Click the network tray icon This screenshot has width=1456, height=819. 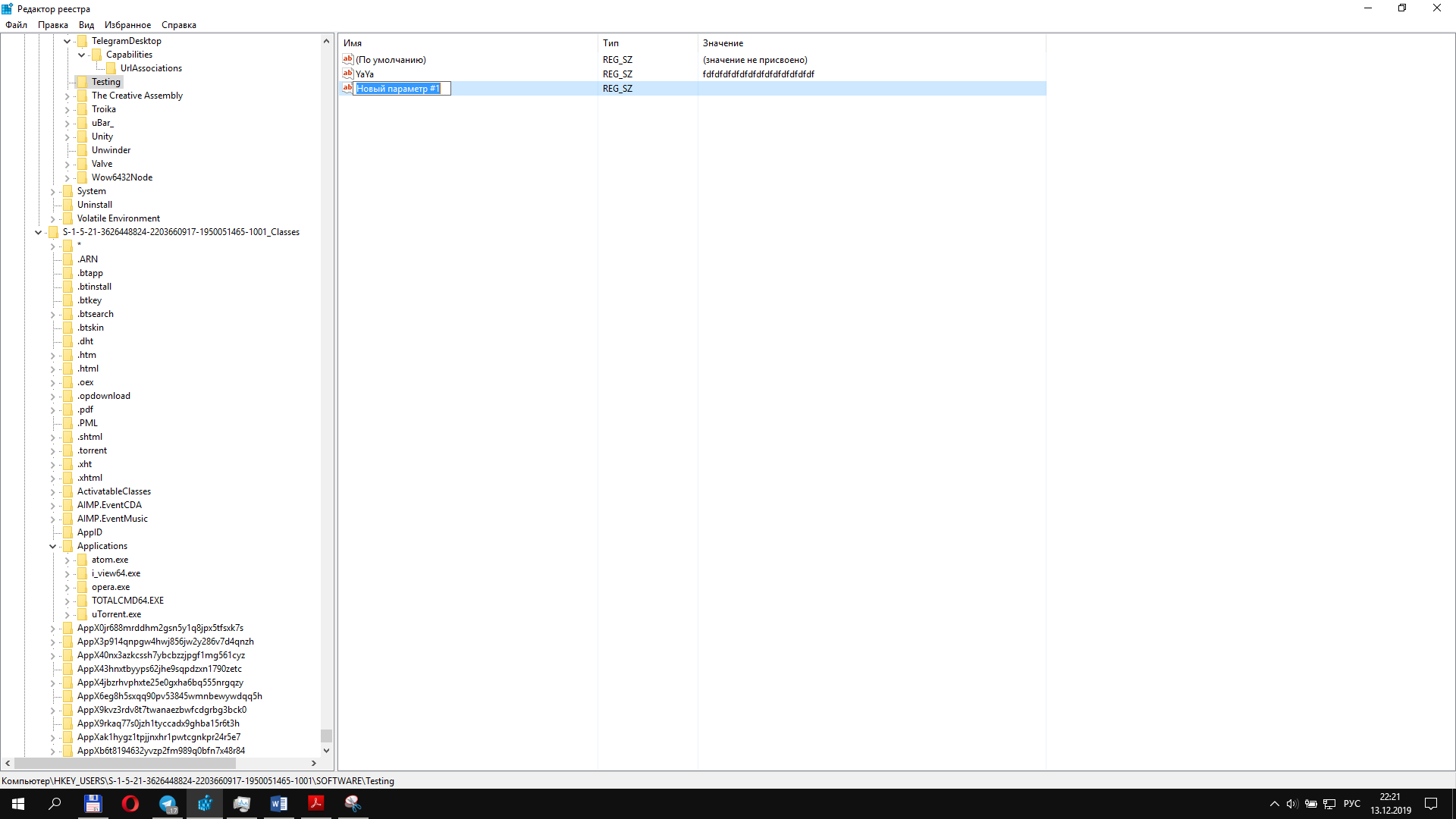coord(1329,804)
